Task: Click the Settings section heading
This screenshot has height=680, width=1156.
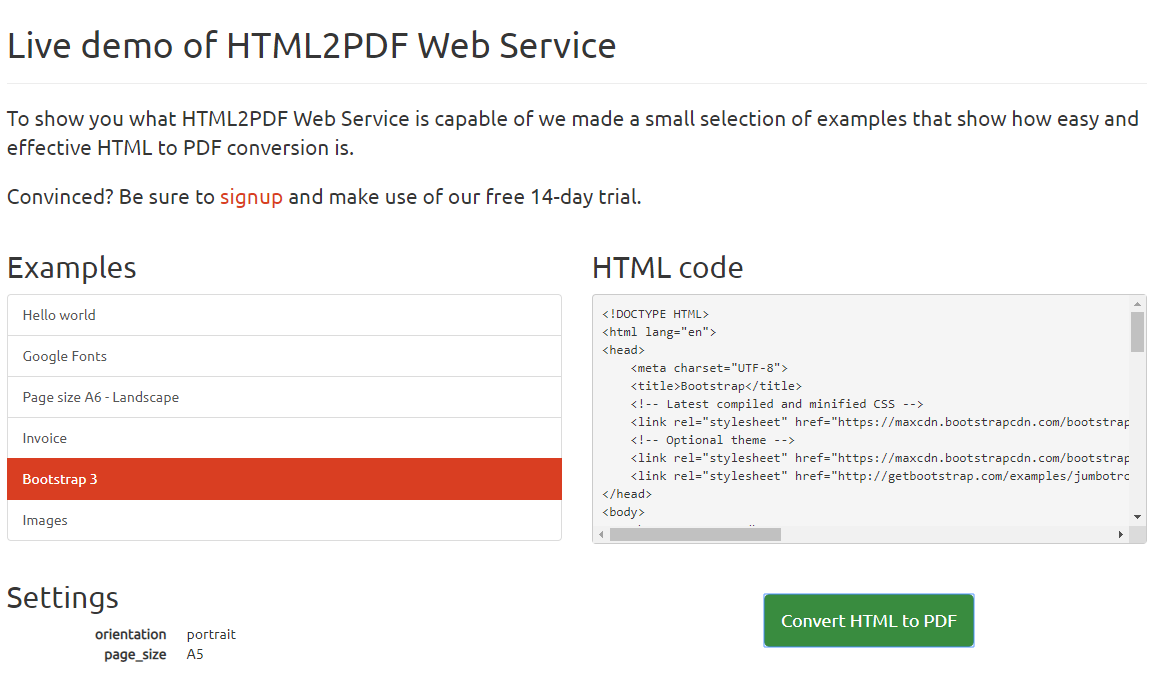Action: [62, 597]
